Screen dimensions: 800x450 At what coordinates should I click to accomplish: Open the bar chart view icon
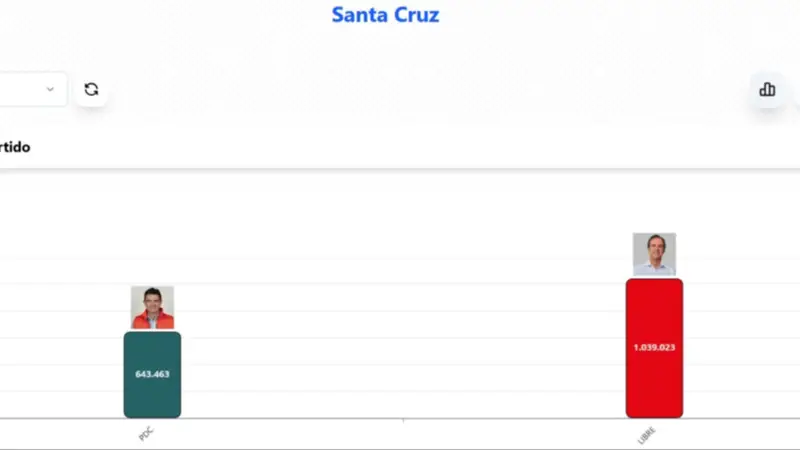[x=767, y=89]
